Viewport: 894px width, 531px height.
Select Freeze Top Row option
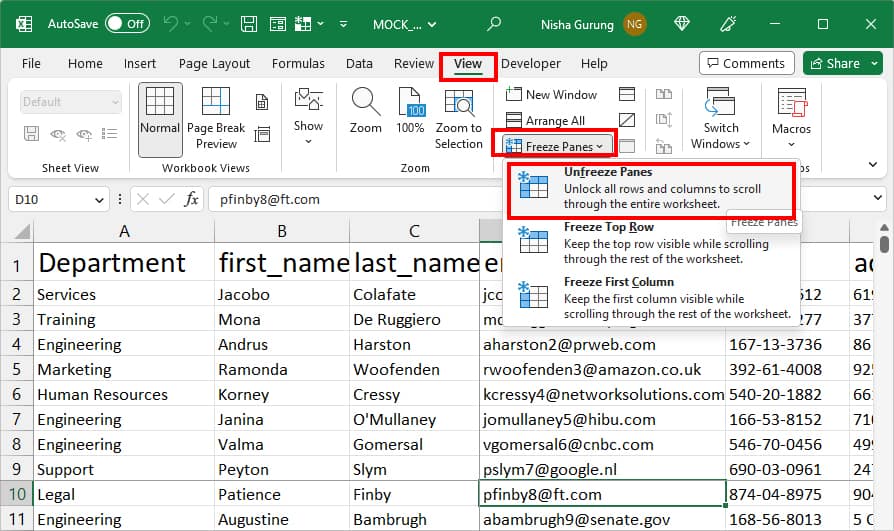[x=651, y=243]
